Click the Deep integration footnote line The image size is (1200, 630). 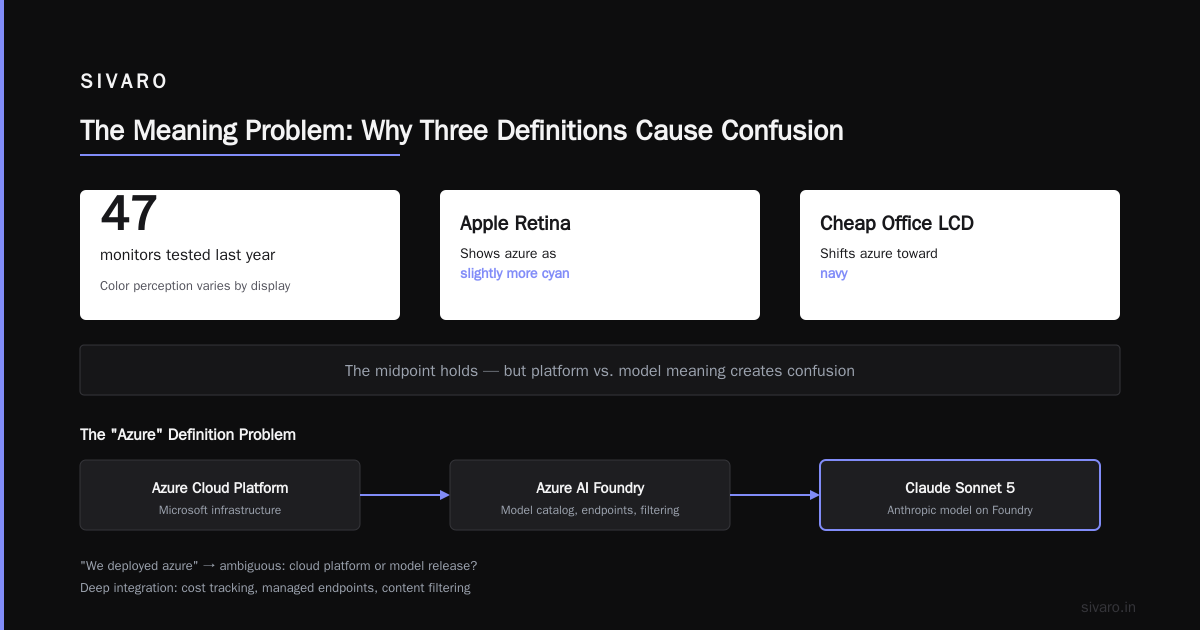275,588
